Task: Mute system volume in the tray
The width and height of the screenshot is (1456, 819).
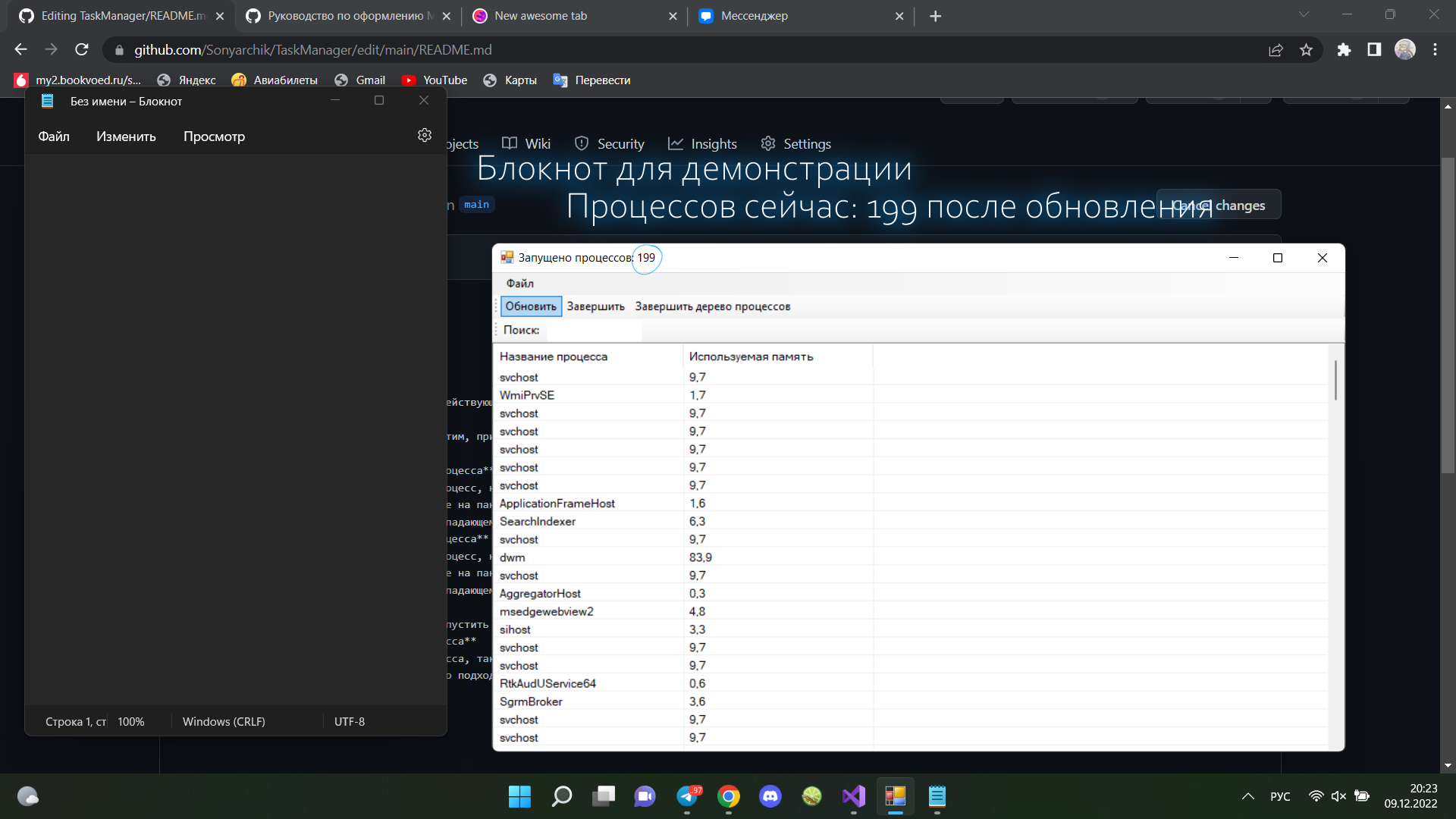Action: (x=1338, y=796)
